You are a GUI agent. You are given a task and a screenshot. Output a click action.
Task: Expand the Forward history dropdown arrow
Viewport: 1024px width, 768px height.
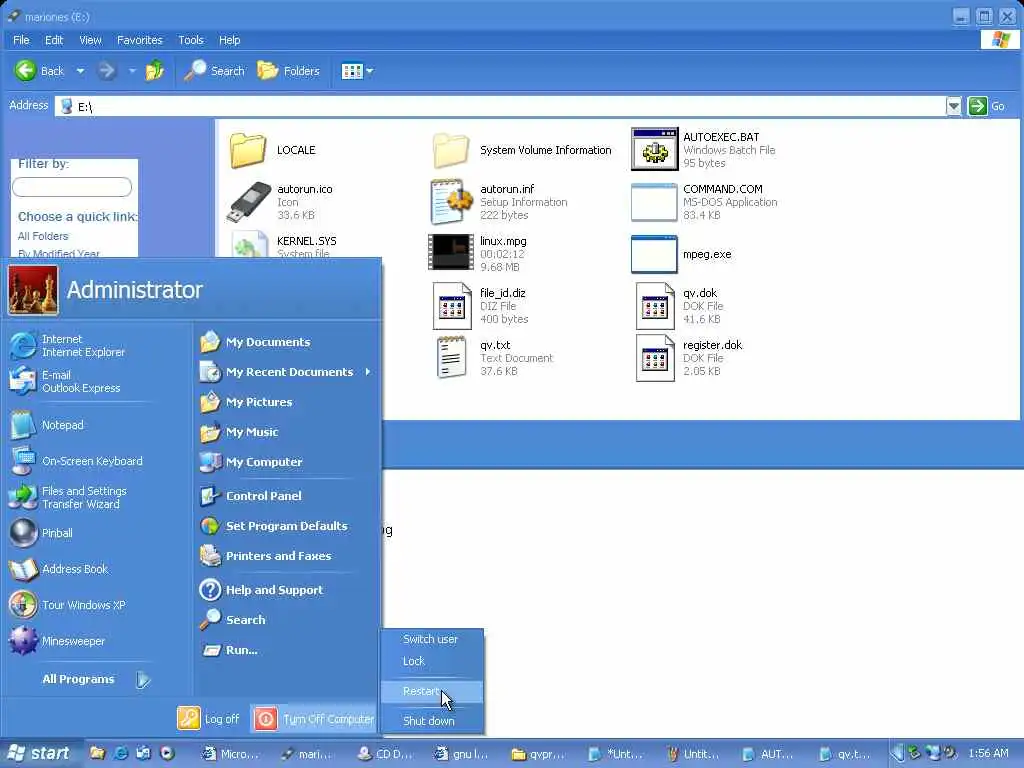(x=132, y=71)
